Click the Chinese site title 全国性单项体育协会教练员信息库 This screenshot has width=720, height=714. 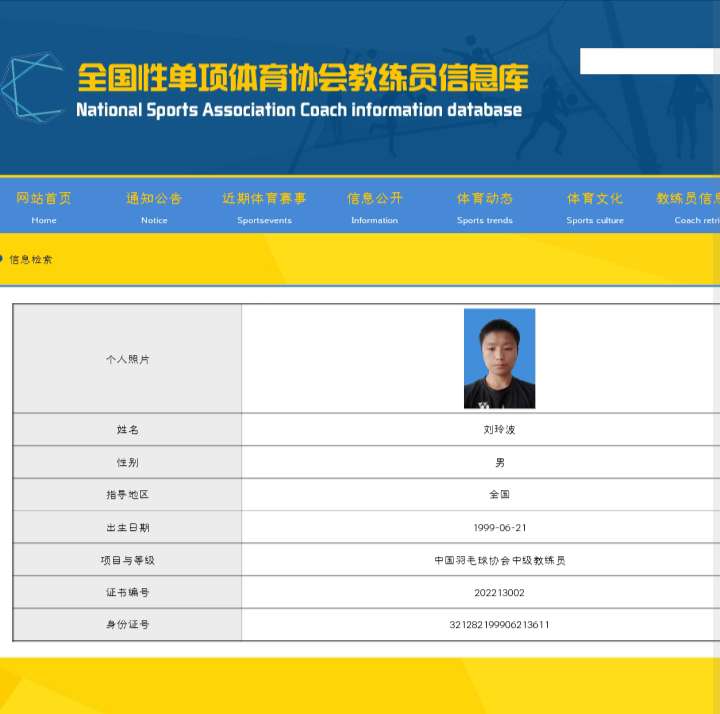click(x=302, y=77)
